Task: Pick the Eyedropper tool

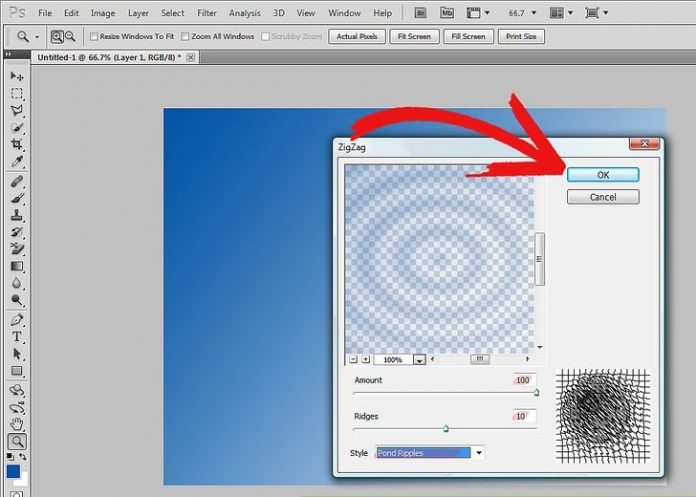Action: pyautogui.click(x=17, y=162)
